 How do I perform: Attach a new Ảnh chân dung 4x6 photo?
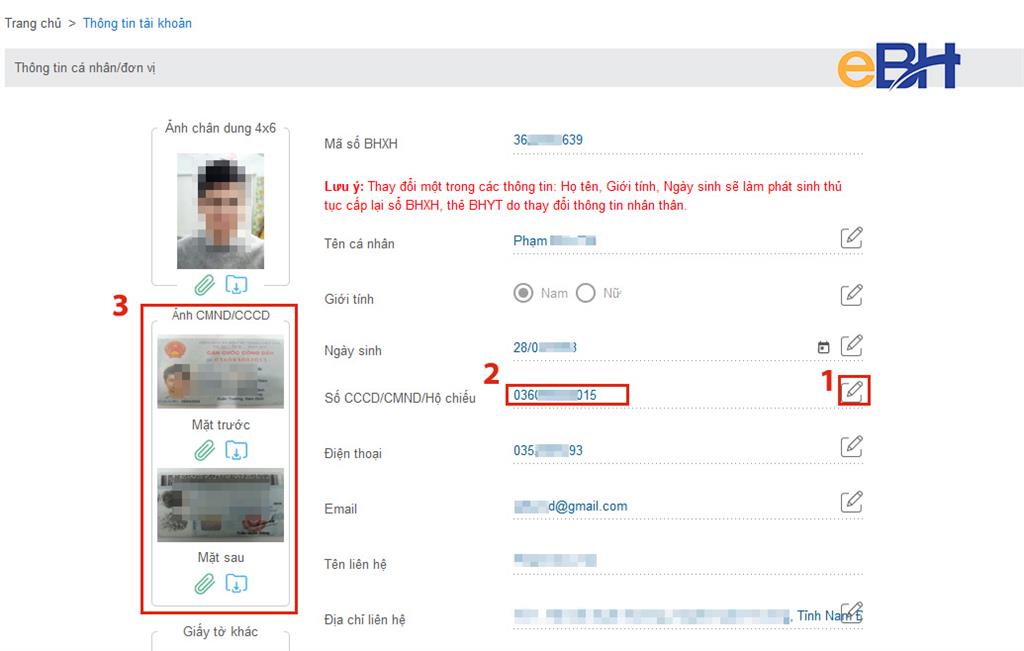(x=203, y=283)
